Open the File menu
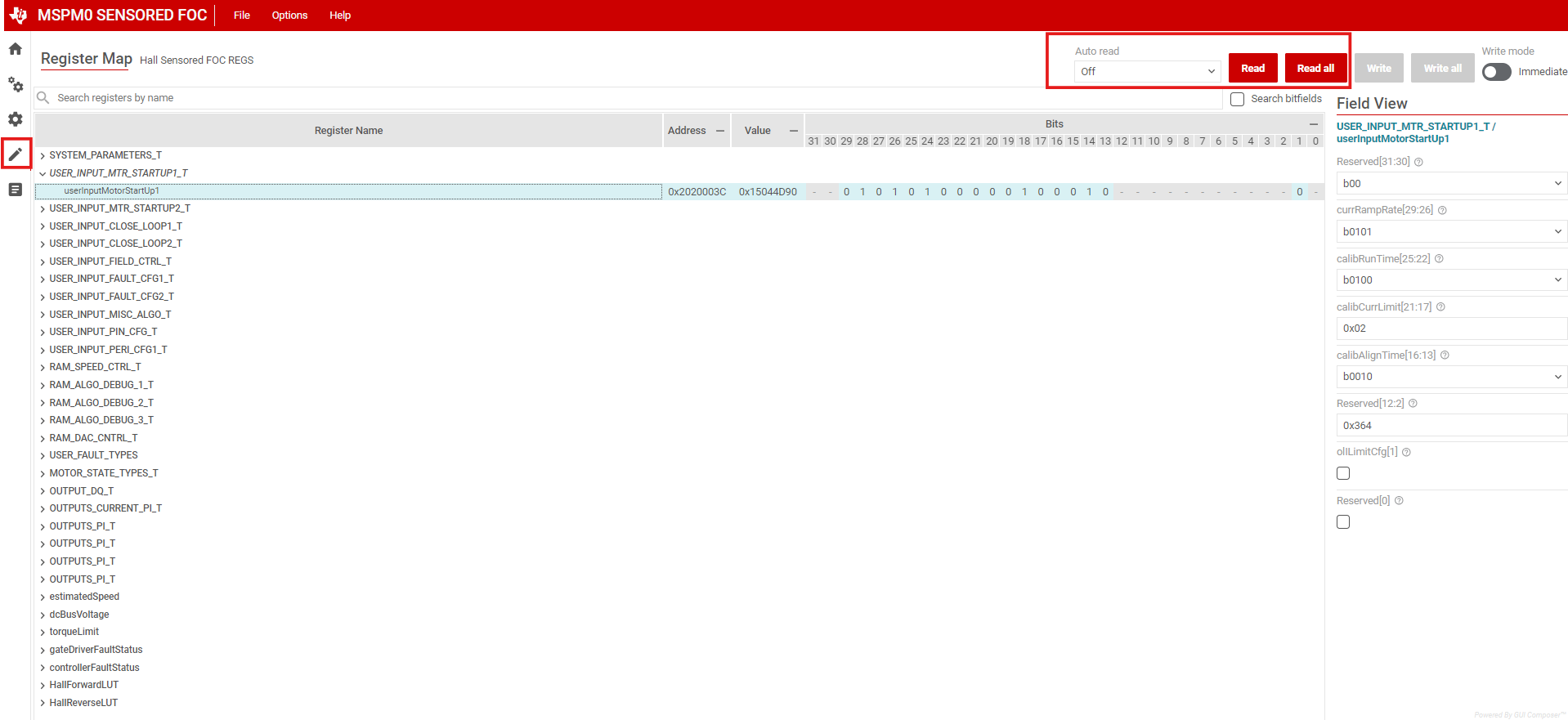The image size is (1568, 720). [x=242, y=16]
